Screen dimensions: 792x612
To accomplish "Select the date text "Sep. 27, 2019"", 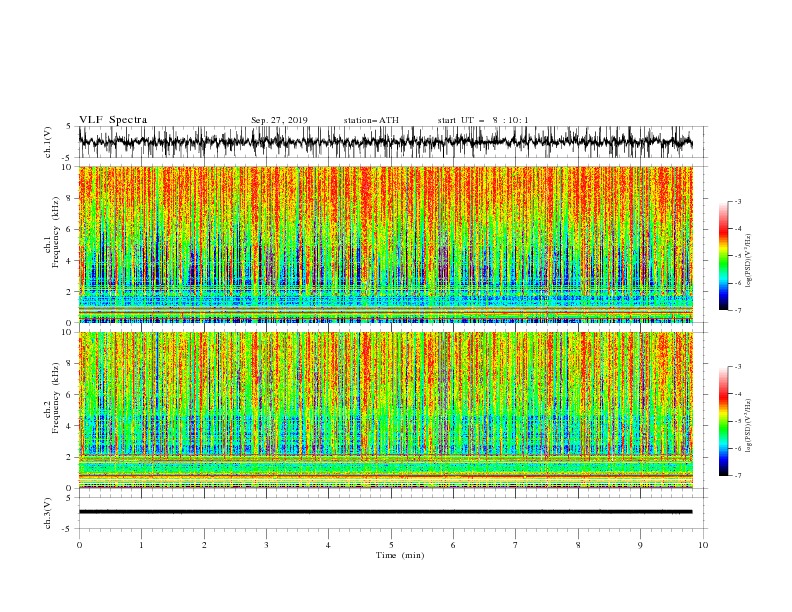I will (x=279, y=120).
